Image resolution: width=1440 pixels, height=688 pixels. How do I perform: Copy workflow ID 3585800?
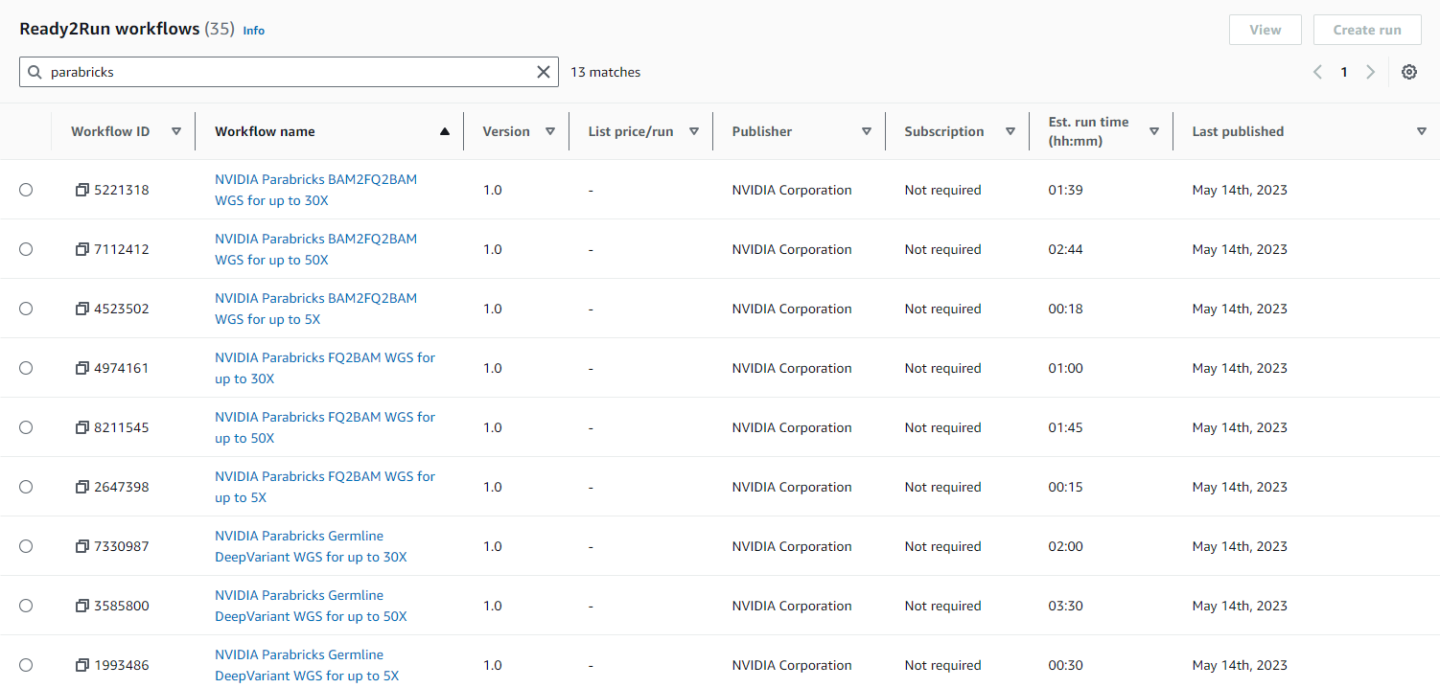point(82,606)
